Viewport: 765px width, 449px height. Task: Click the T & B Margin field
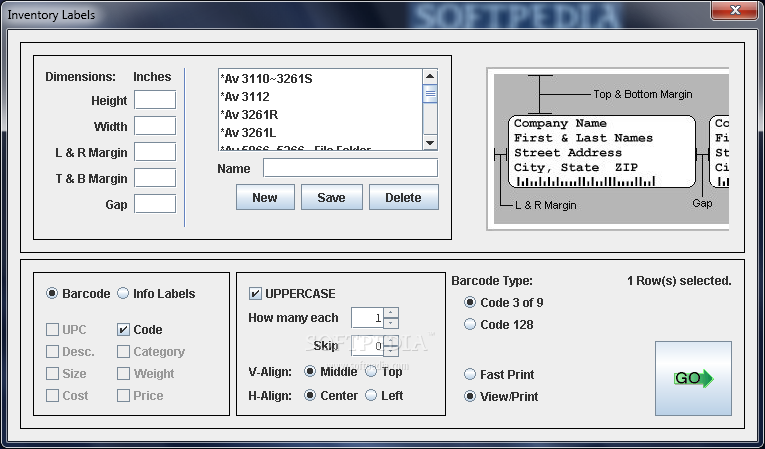155,178
